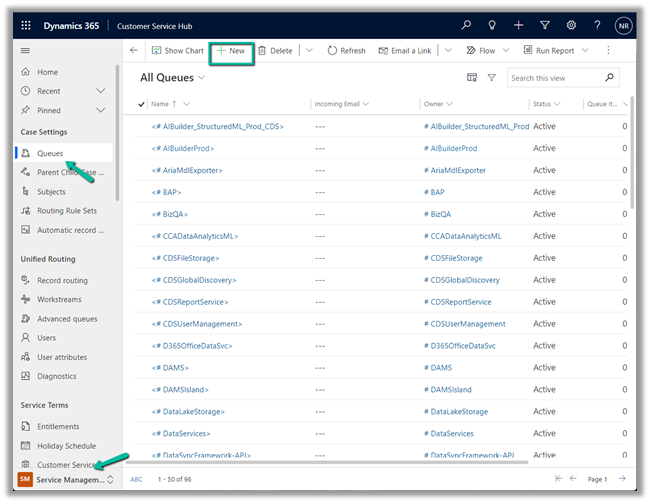Click the search magnifier in top bar
This screenshot has height=503, width=650.
pos(466,24)
